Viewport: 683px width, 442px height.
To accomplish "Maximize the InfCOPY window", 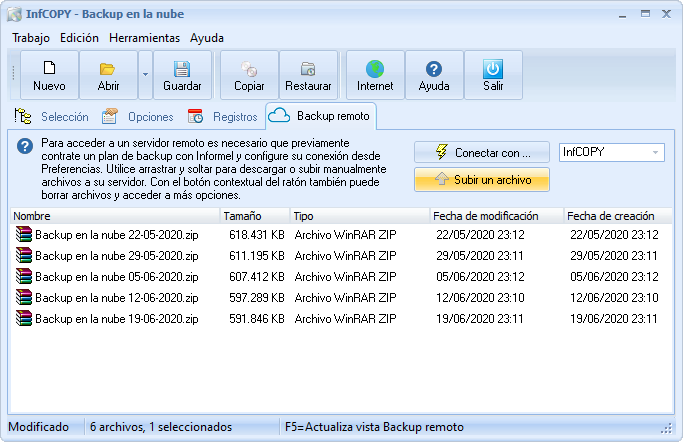I will [x=645, y=14].
